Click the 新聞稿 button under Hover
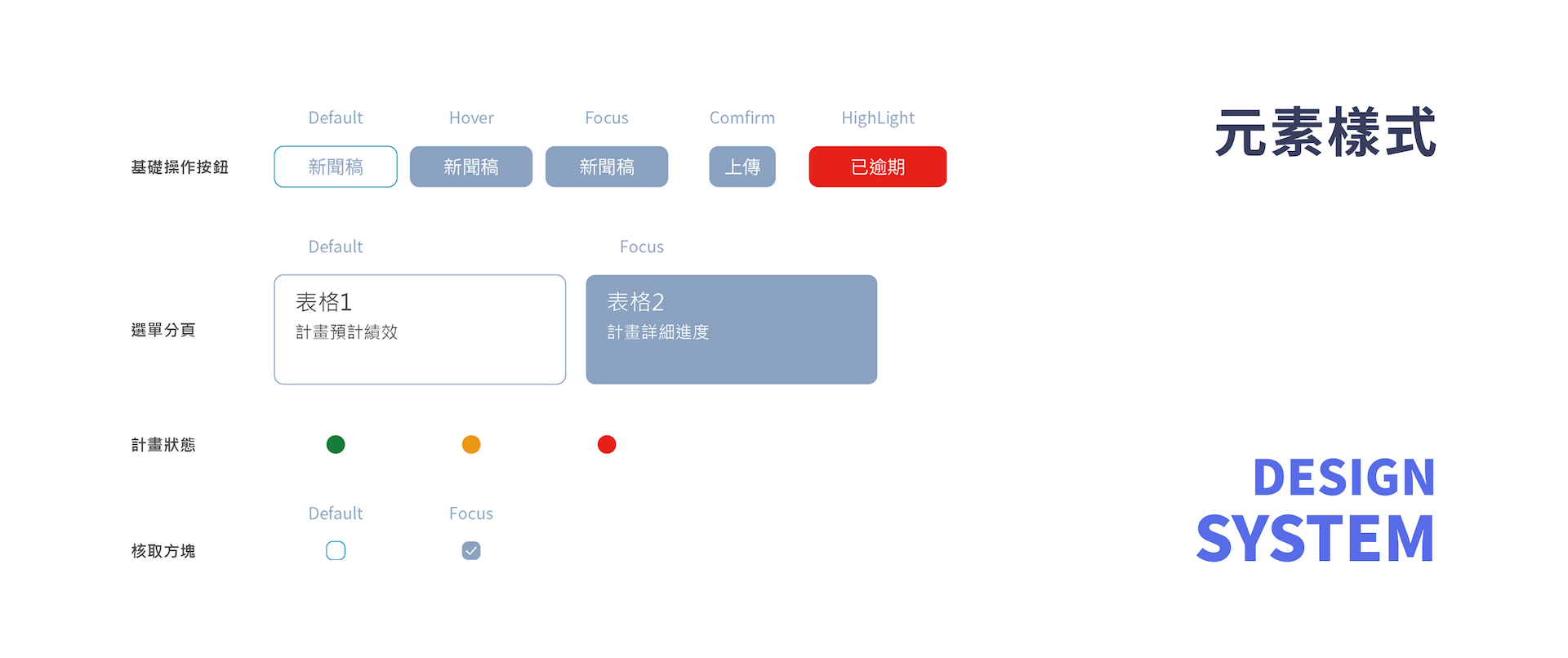Screen dimensions: 1568x658 pyautogui.click(x=471, y=167)
